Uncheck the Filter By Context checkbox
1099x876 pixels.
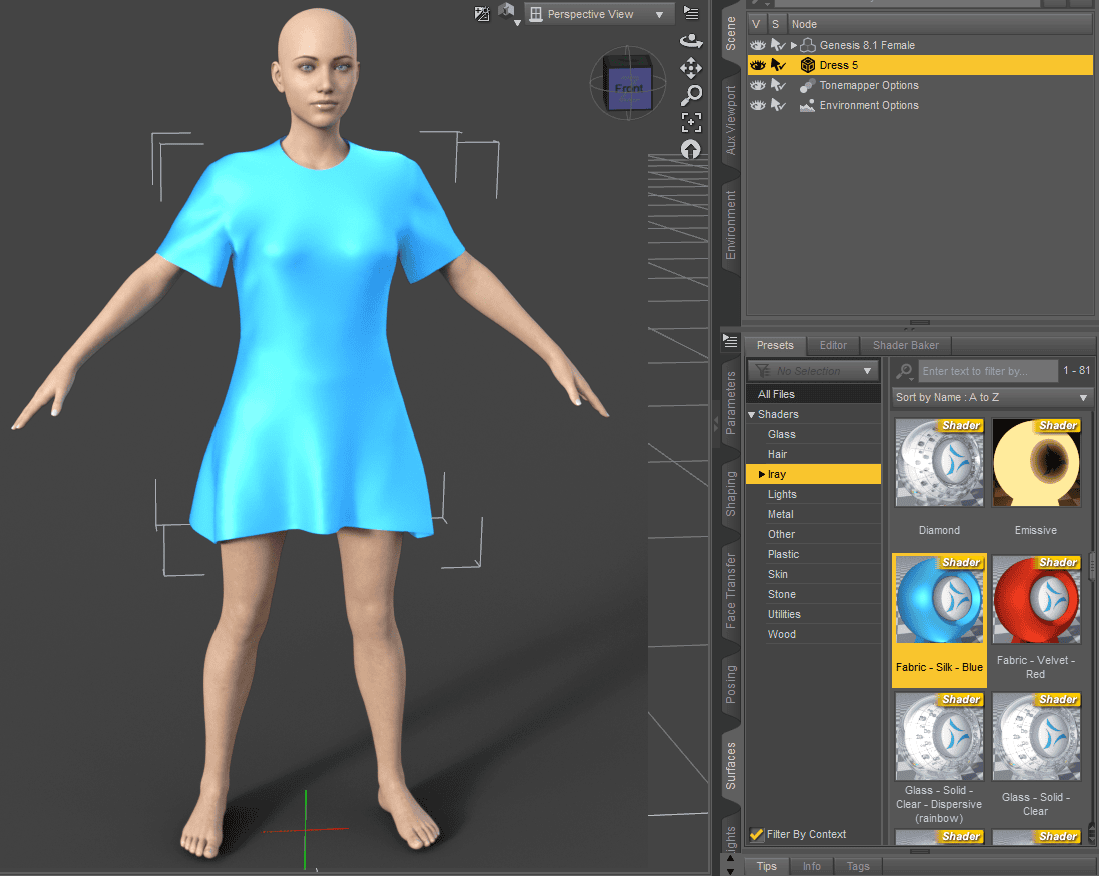pos(757,834)
